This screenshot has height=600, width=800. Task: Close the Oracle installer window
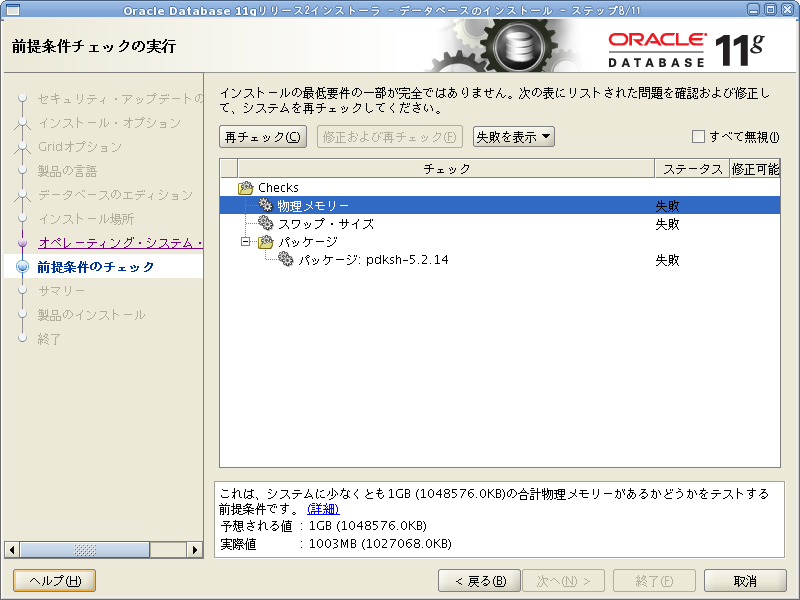[x=787, y=9]
